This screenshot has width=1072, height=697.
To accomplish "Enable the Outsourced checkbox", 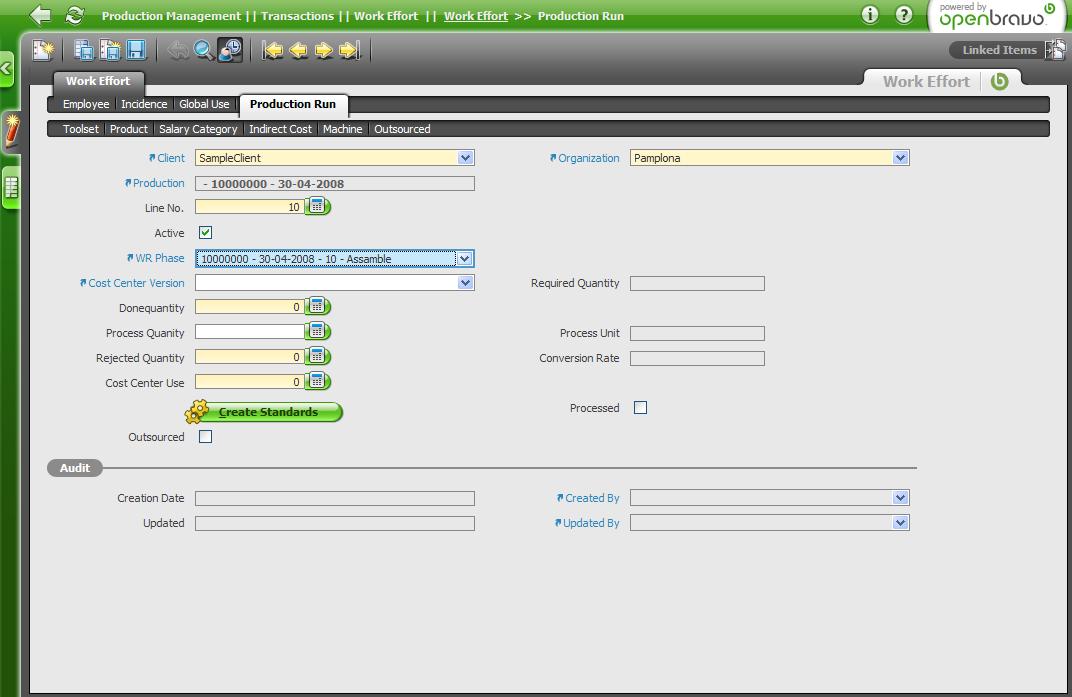I will pos(205,437).
